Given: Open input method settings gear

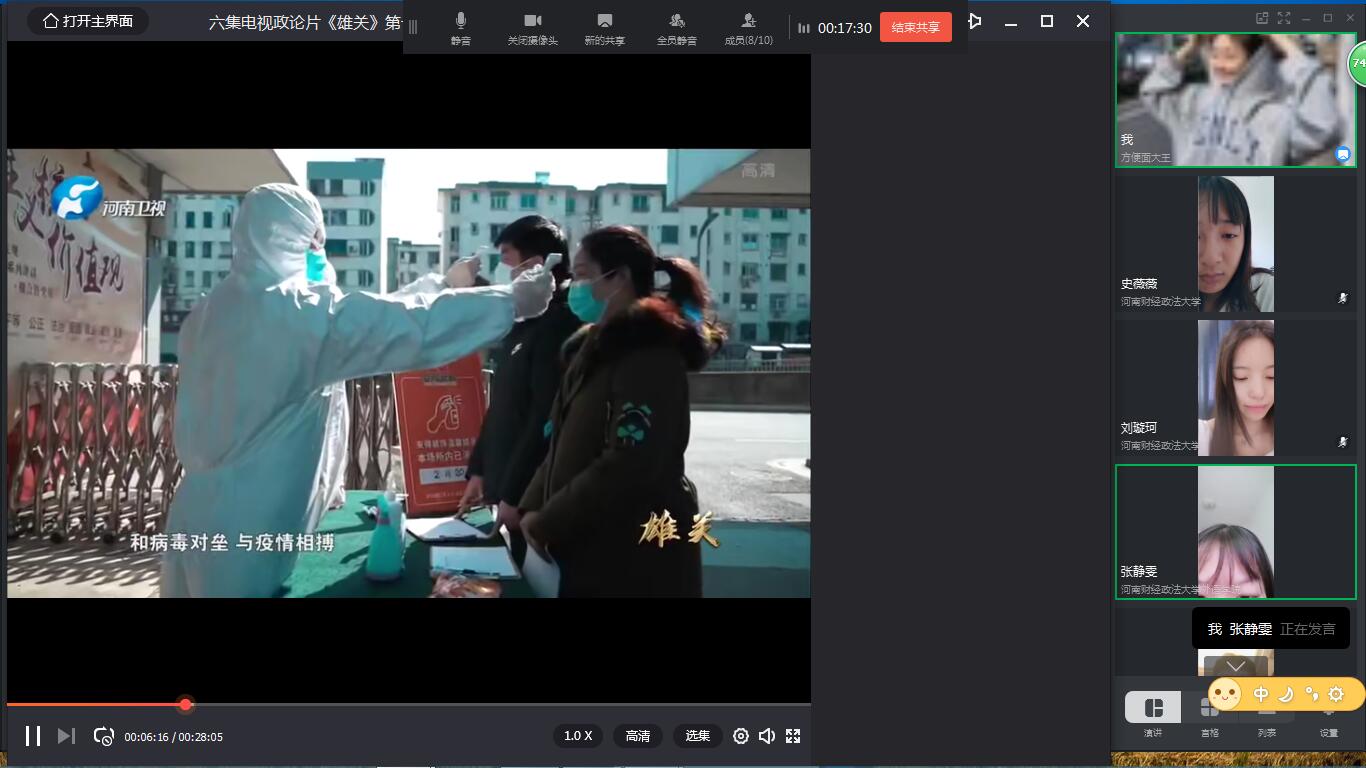Looking at the screenshot, I should click(x=1337, y=694).
